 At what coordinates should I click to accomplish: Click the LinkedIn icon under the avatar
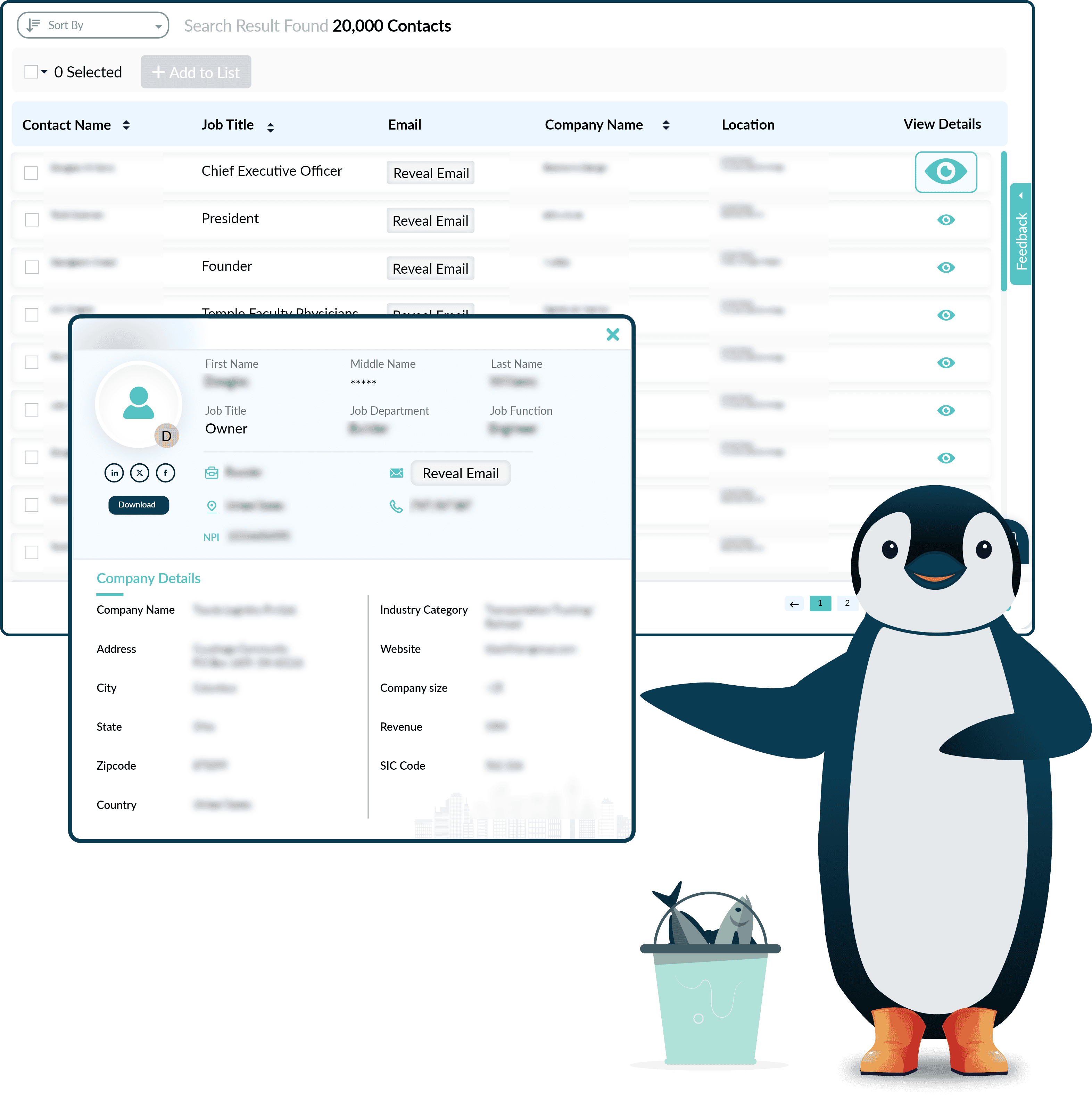coord(114,473)
